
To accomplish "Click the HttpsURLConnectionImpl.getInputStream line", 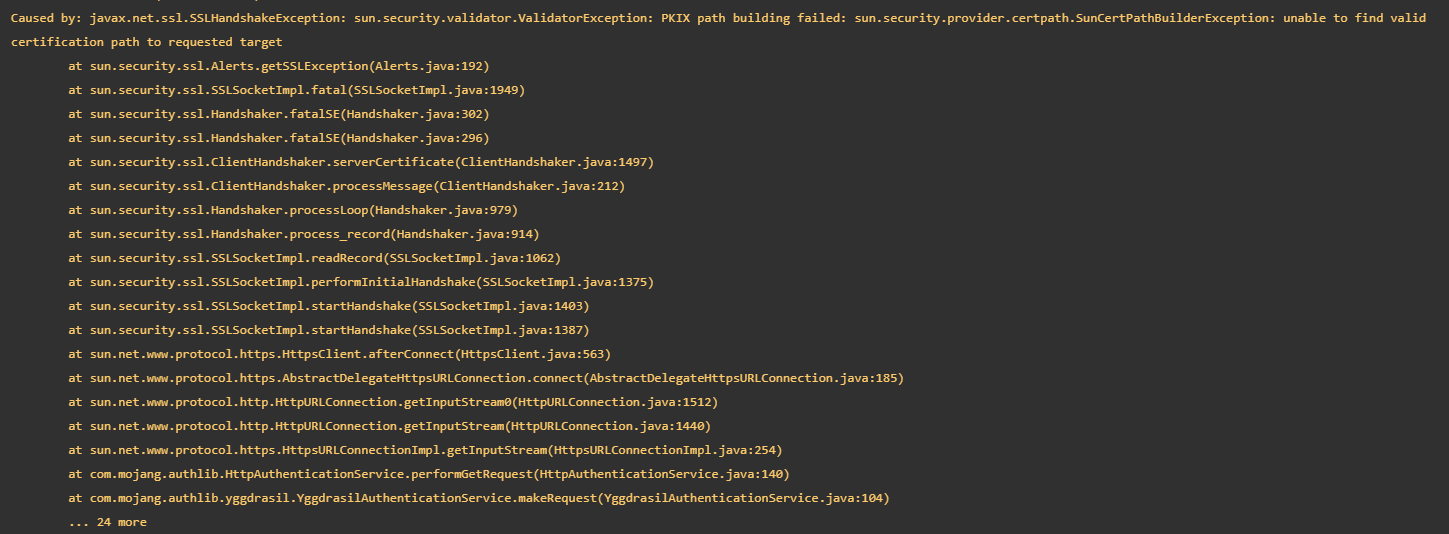I will coord(425,450).
